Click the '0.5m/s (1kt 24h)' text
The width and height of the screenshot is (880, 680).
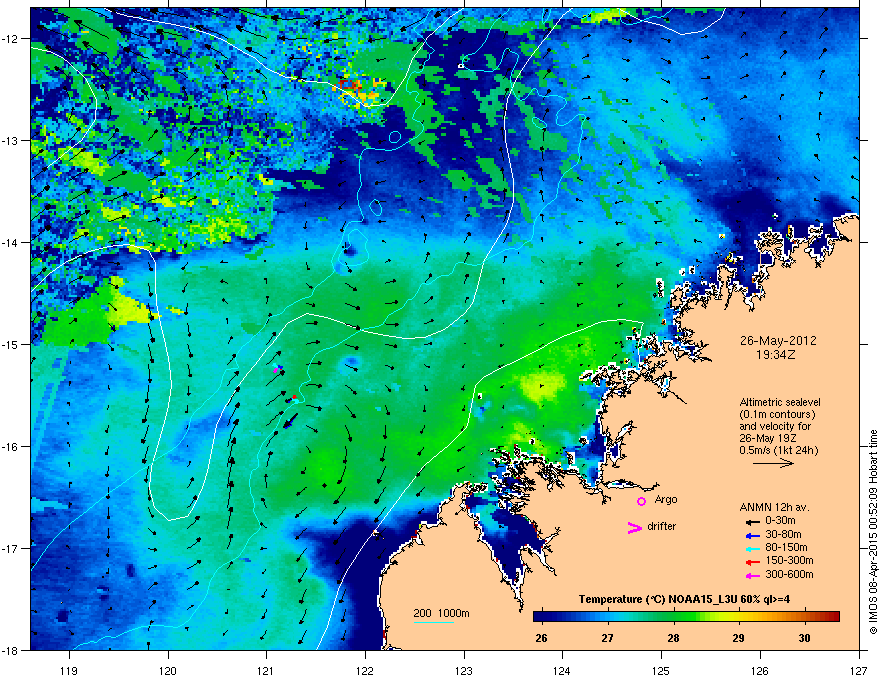coord(779,450)
